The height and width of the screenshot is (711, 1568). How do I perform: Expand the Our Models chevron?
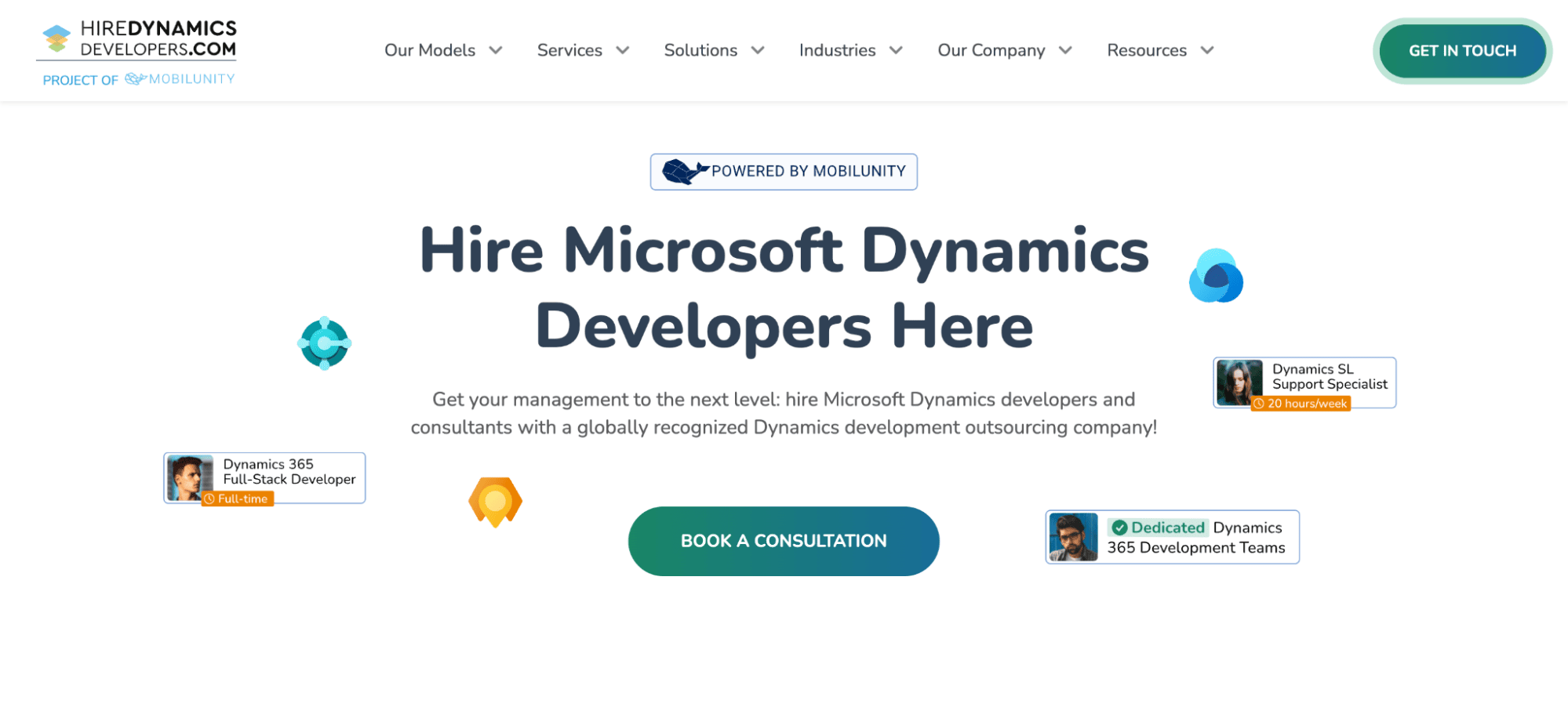[496, 50]
